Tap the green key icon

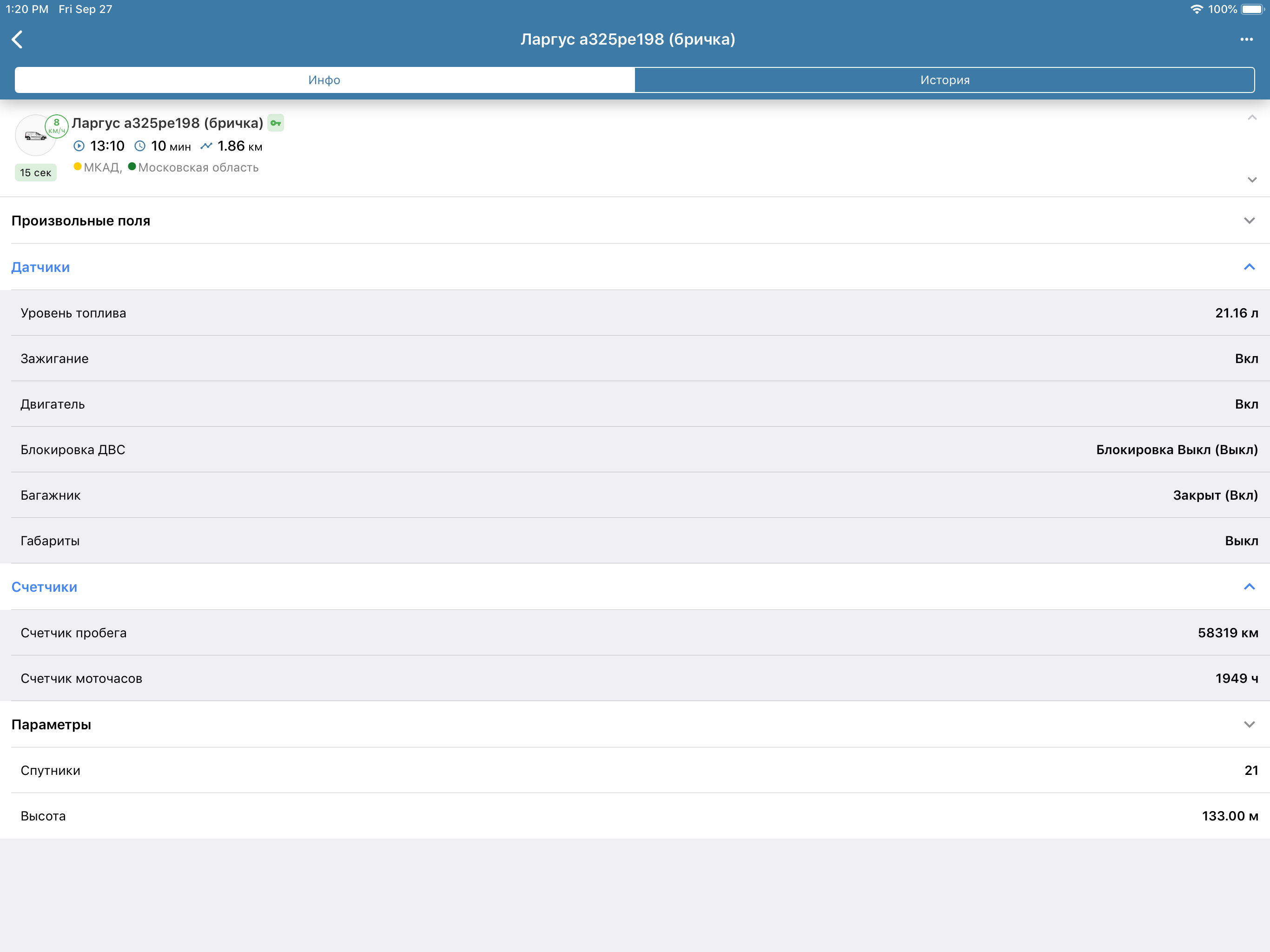276,123
